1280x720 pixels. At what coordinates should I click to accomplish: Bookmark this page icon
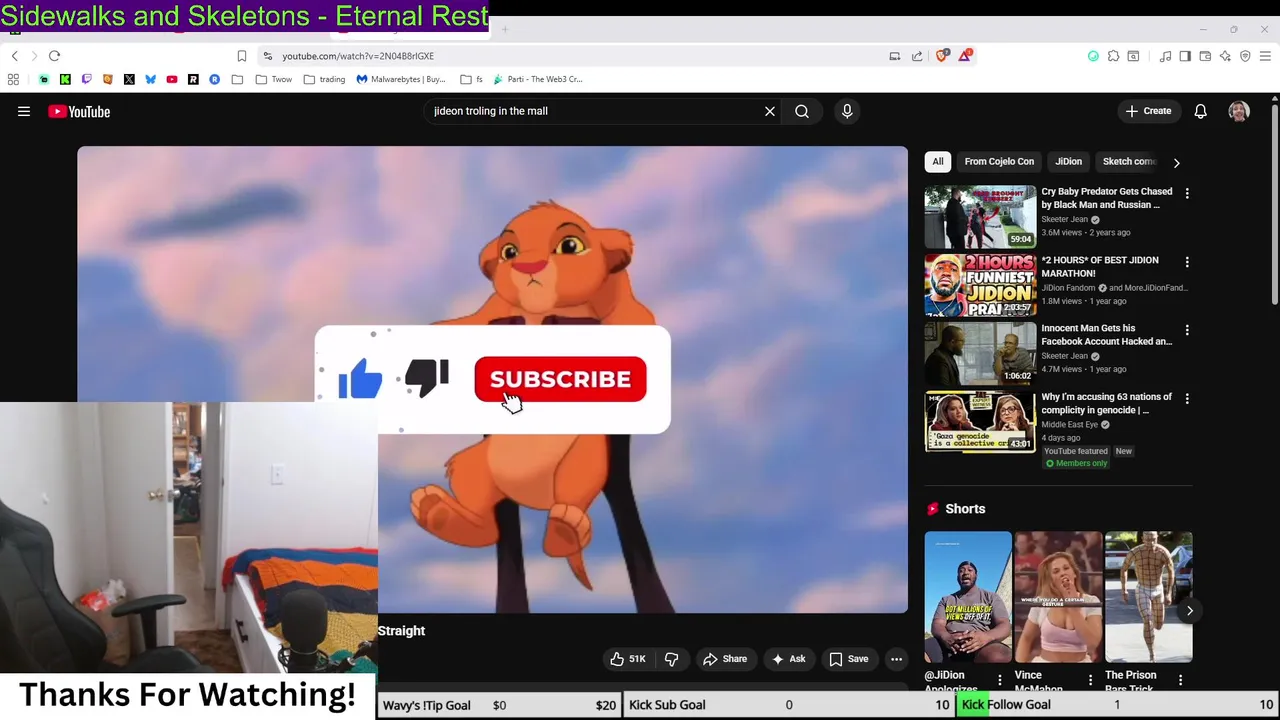[x=241, y=56]
